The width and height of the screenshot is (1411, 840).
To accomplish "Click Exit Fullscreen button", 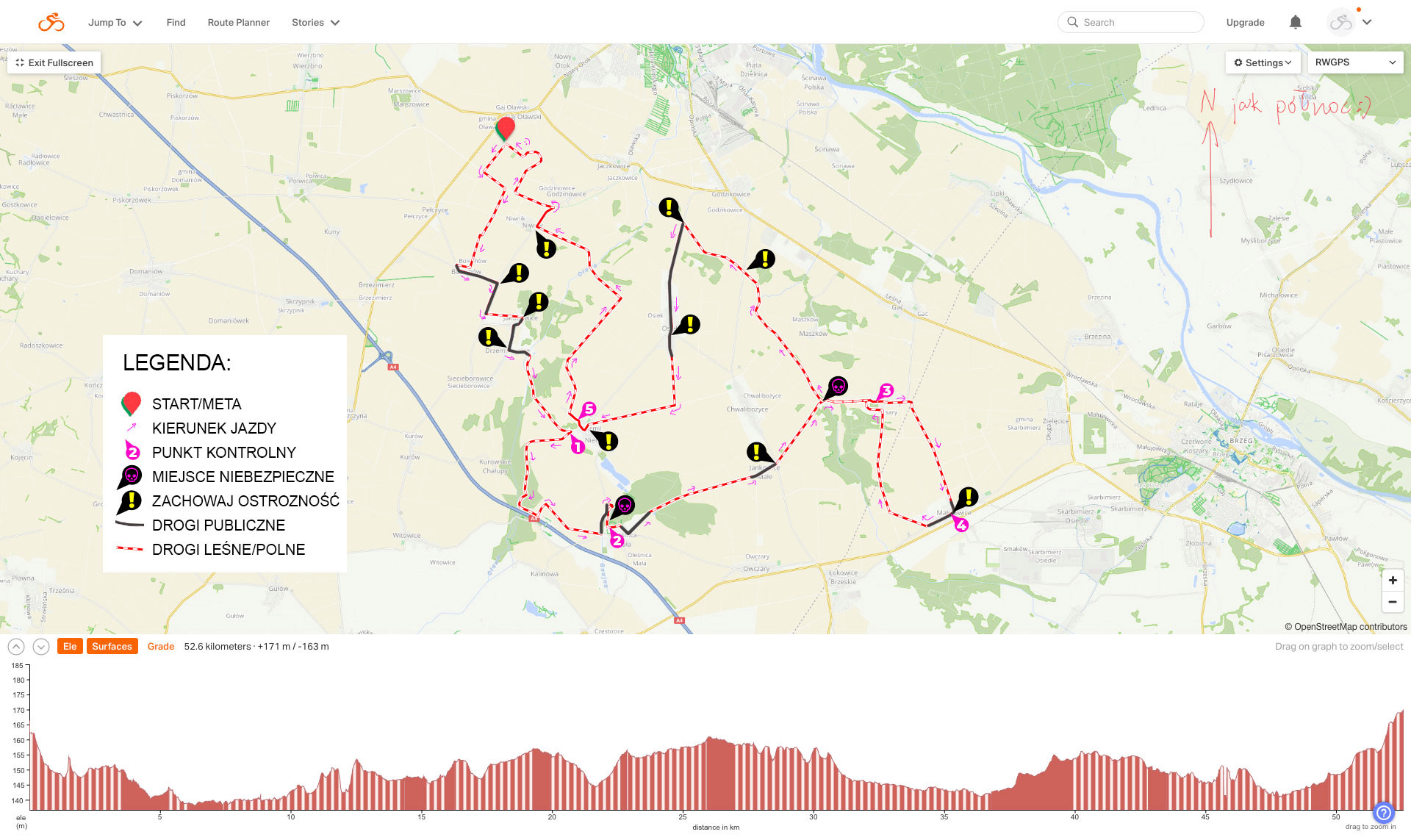I will tap(54, 62).
